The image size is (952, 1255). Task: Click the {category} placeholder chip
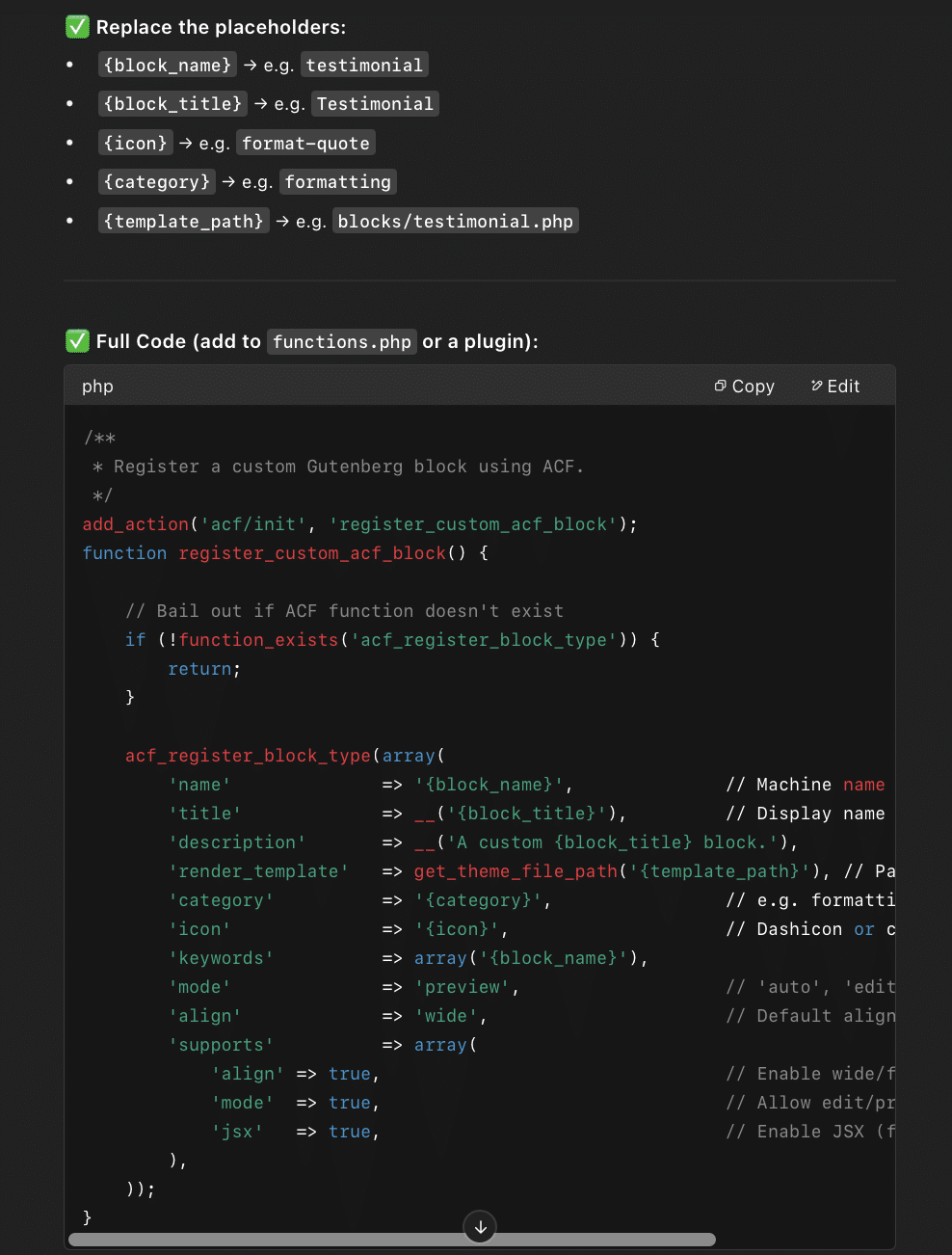coord(157,181)
